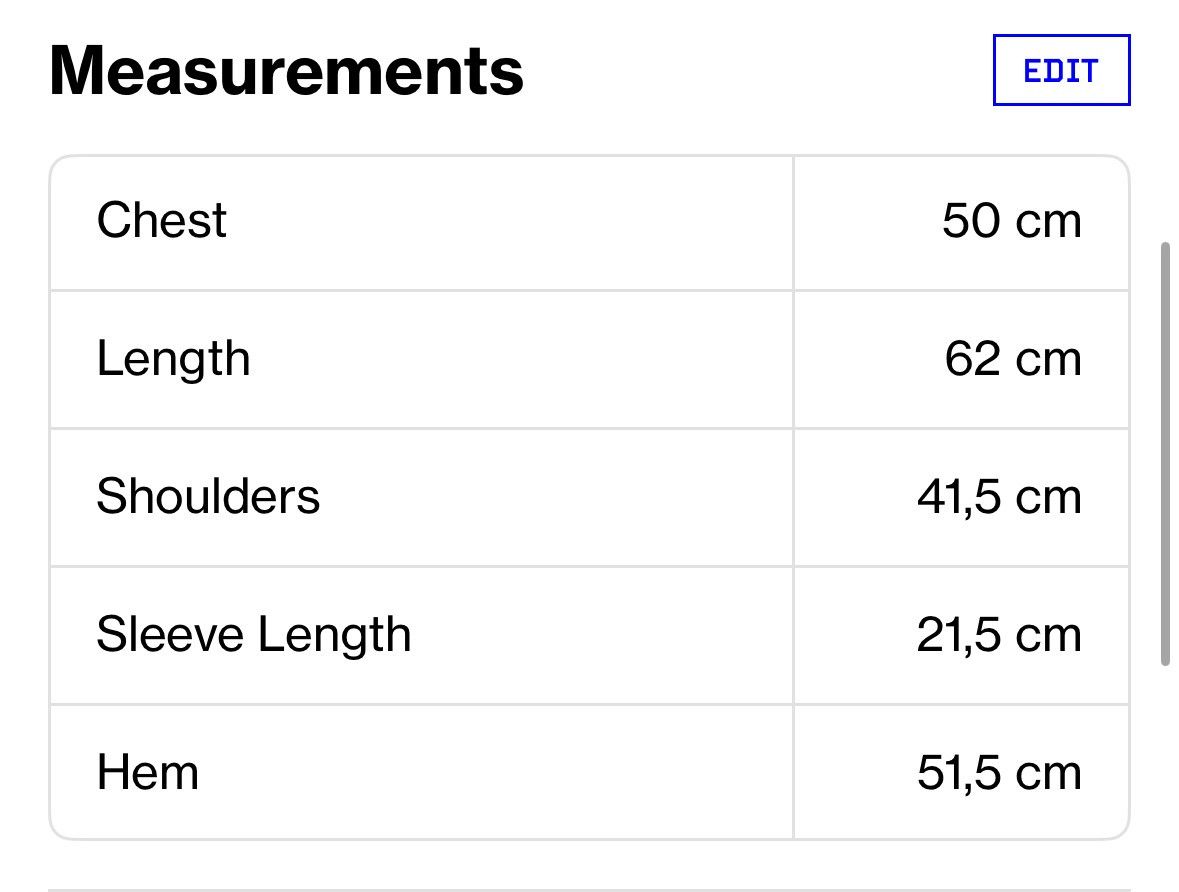Select the Sleeve Length row label

click(254, 635)
